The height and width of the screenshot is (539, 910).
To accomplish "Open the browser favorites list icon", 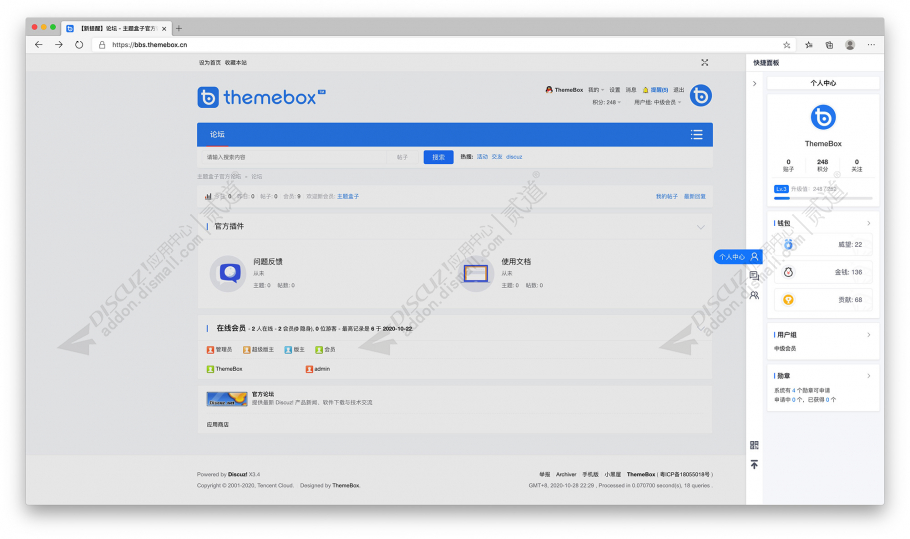I will tap(808, 45).
